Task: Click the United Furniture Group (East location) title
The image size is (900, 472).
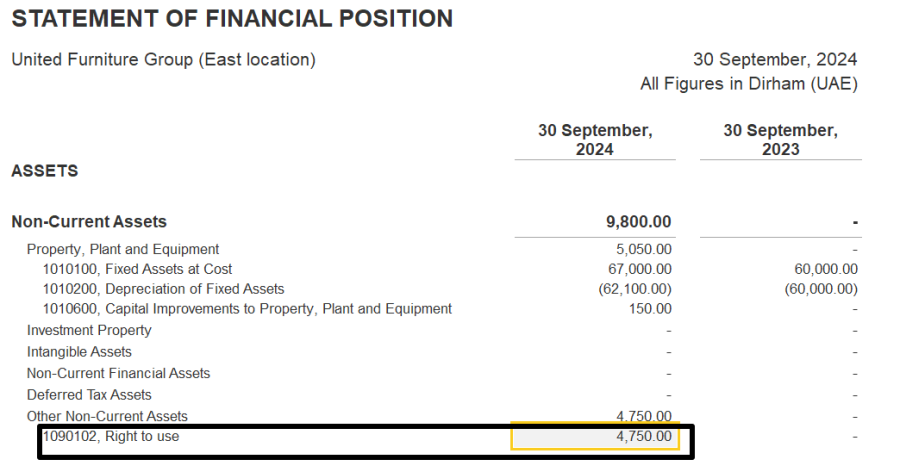Action: pos(164,60)
